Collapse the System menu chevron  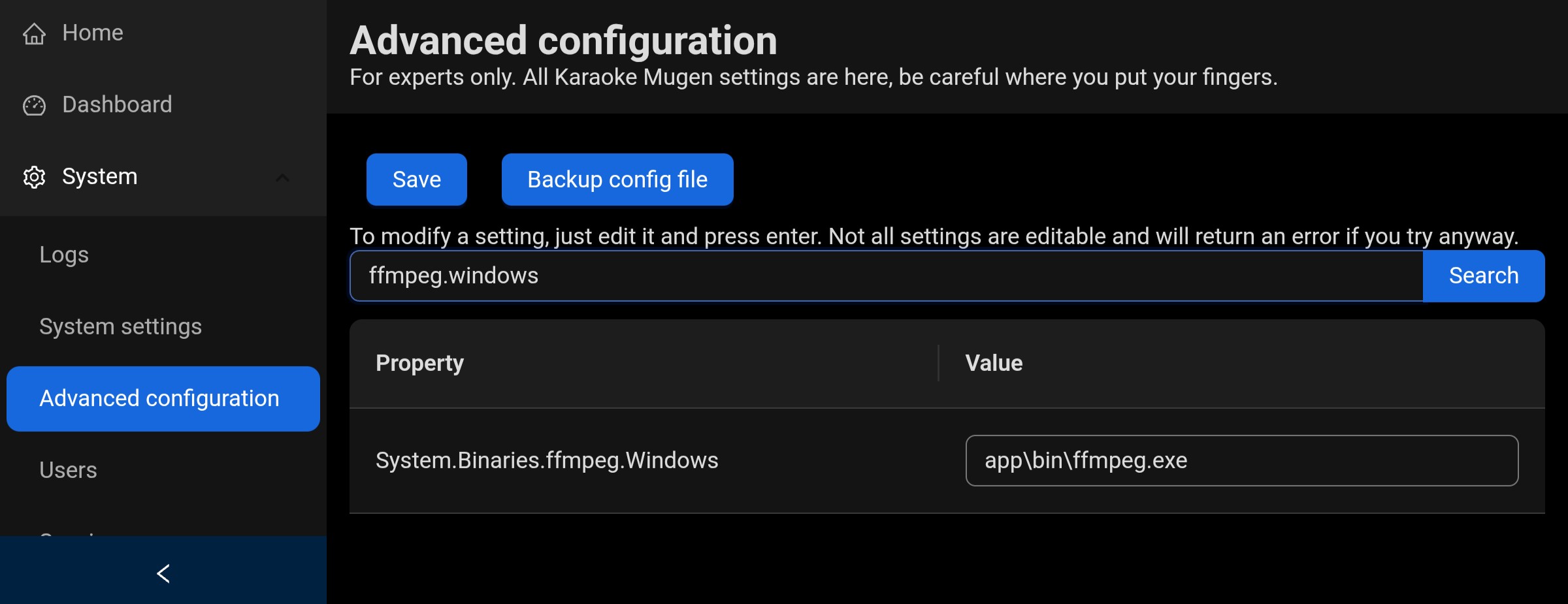click(282, 178)
